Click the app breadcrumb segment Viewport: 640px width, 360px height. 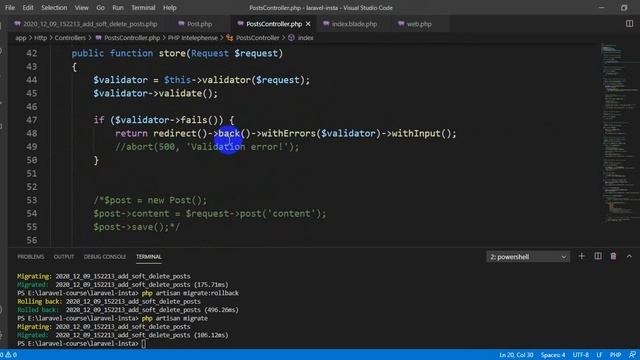(x=20, y=38)
